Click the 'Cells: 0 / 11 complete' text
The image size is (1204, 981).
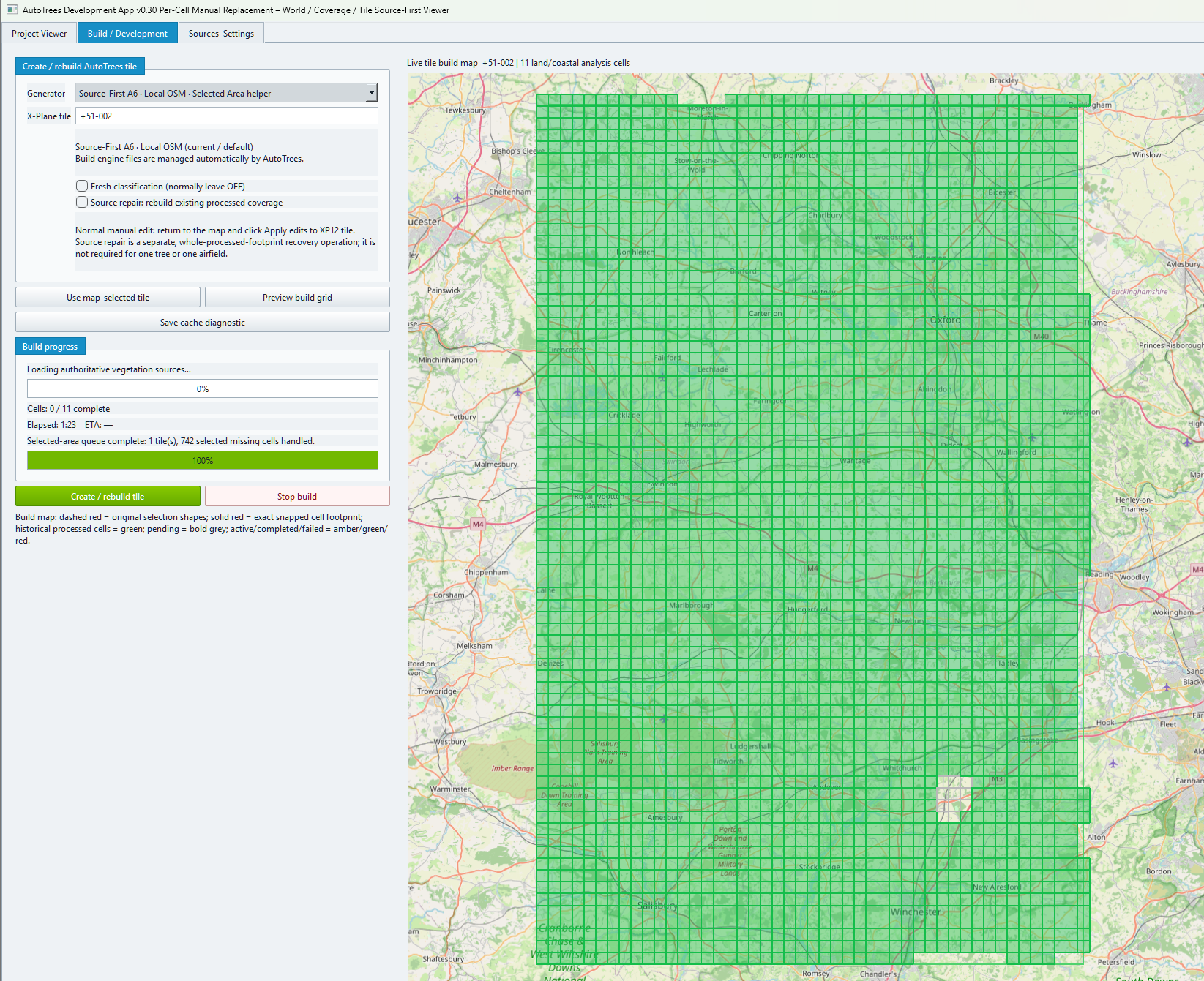click(x=68, y=409)
